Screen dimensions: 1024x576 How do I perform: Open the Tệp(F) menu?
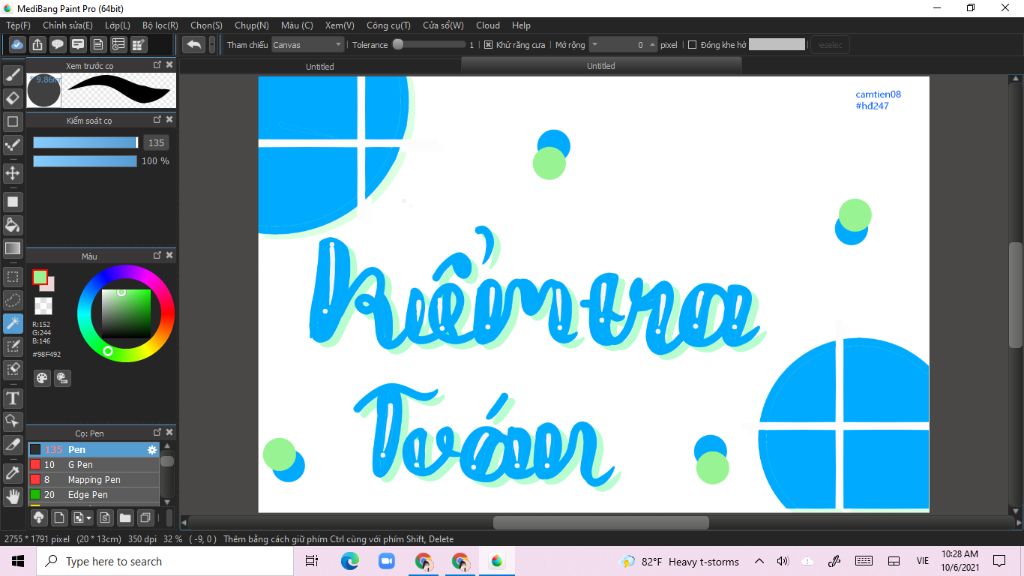[x=18, y=25]
